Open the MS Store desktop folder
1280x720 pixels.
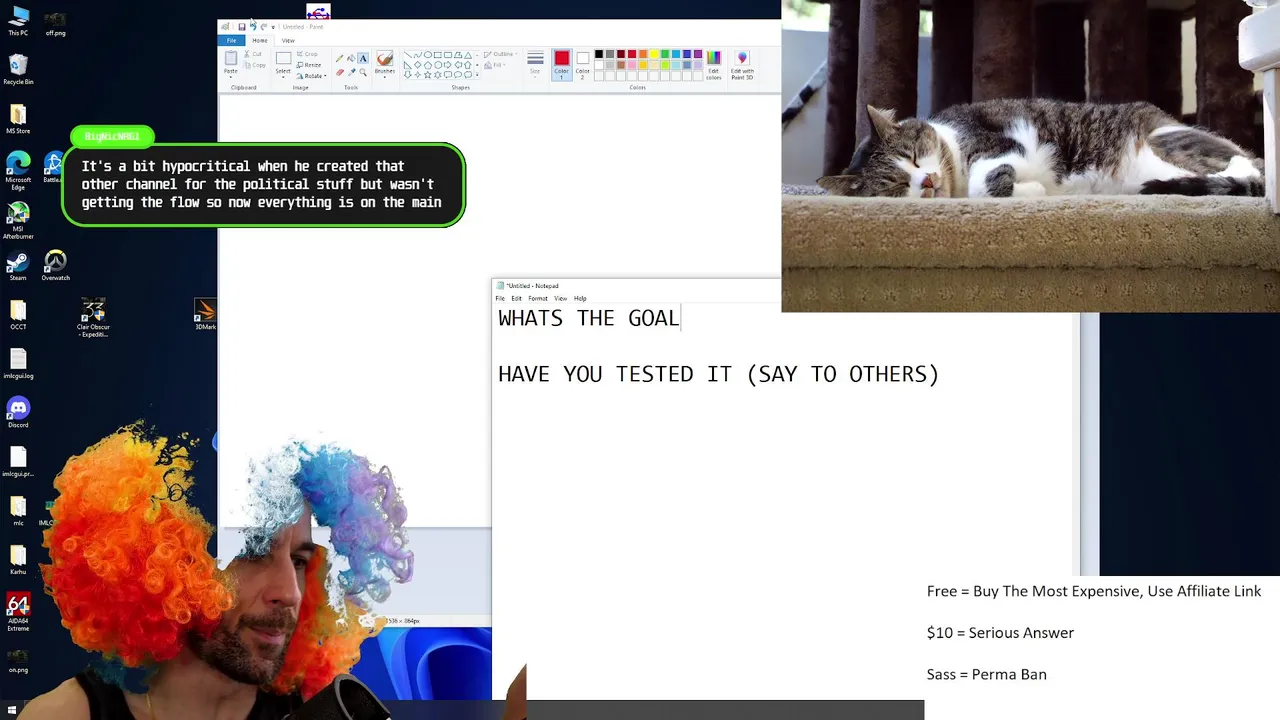tap(18, 118)
